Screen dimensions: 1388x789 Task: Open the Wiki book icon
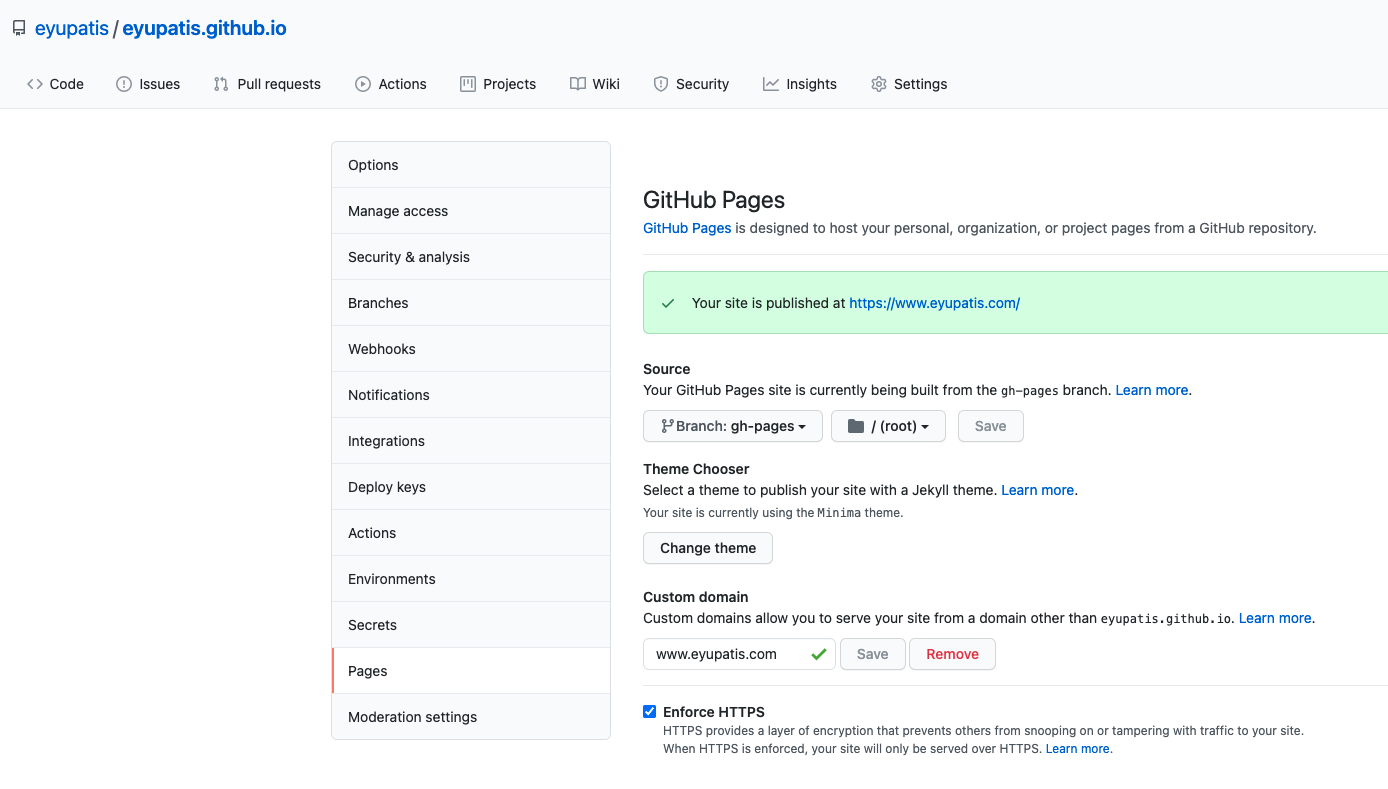[x=576, y=84]
